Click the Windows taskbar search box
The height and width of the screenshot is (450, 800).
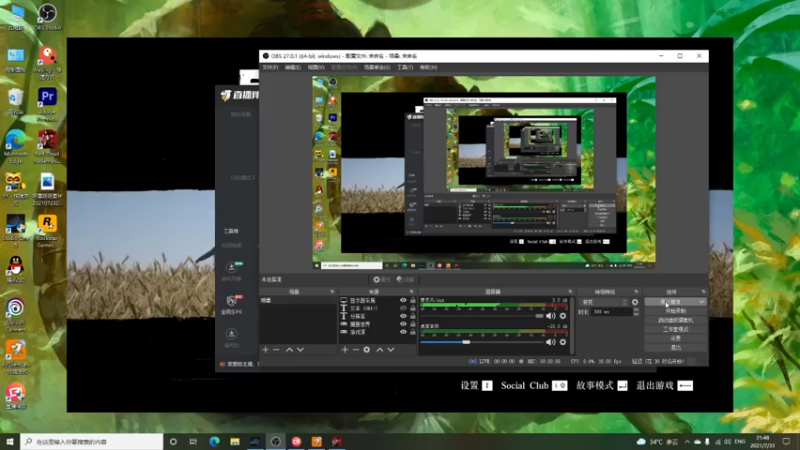pos(92,441)
